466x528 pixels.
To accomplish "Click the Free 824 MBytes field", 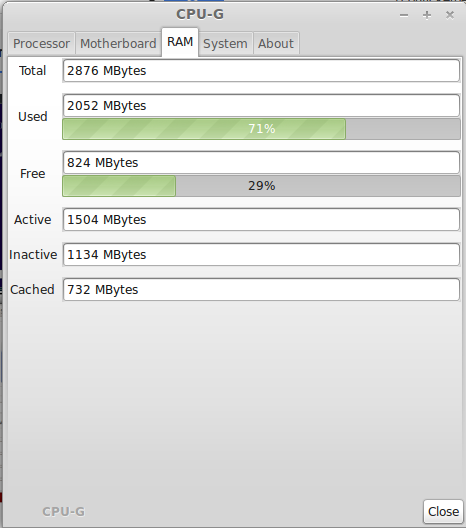I will coord(261,163).
